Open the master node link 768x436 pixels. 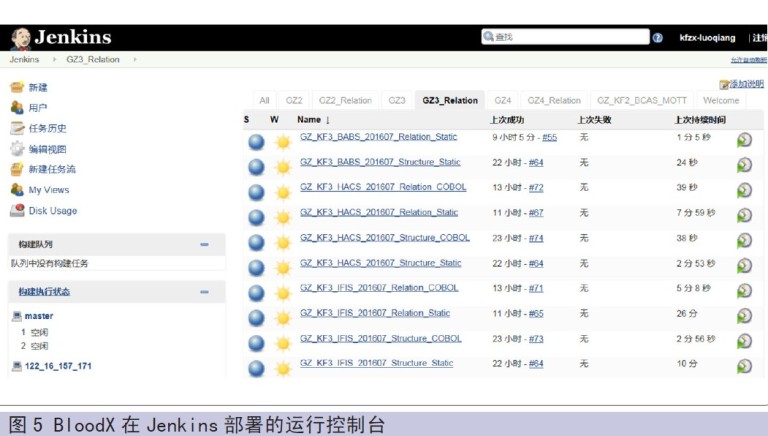pos(39,316)
